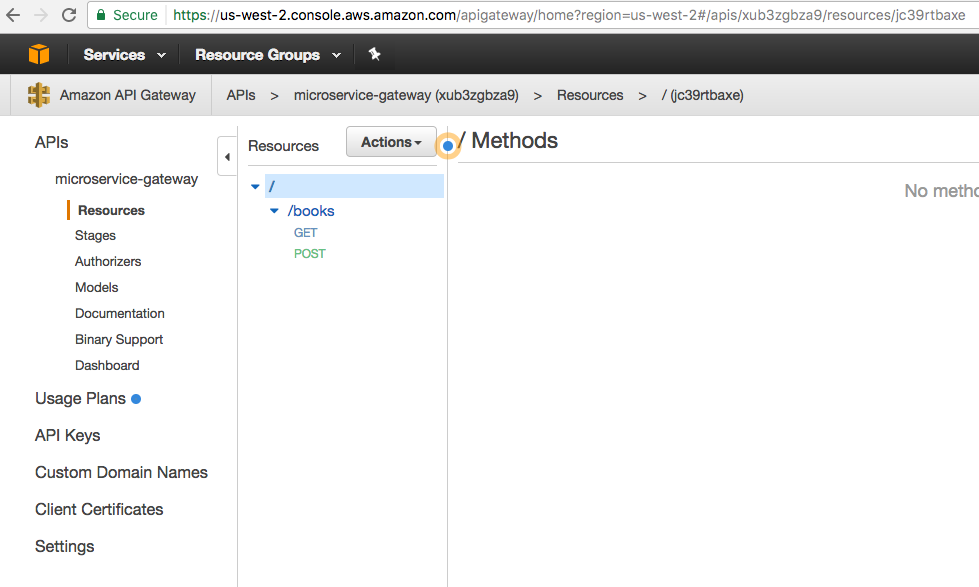Viewport: 979px width, 587px height.
Task: Click browser forward arrow
Action: click(41, 15)
